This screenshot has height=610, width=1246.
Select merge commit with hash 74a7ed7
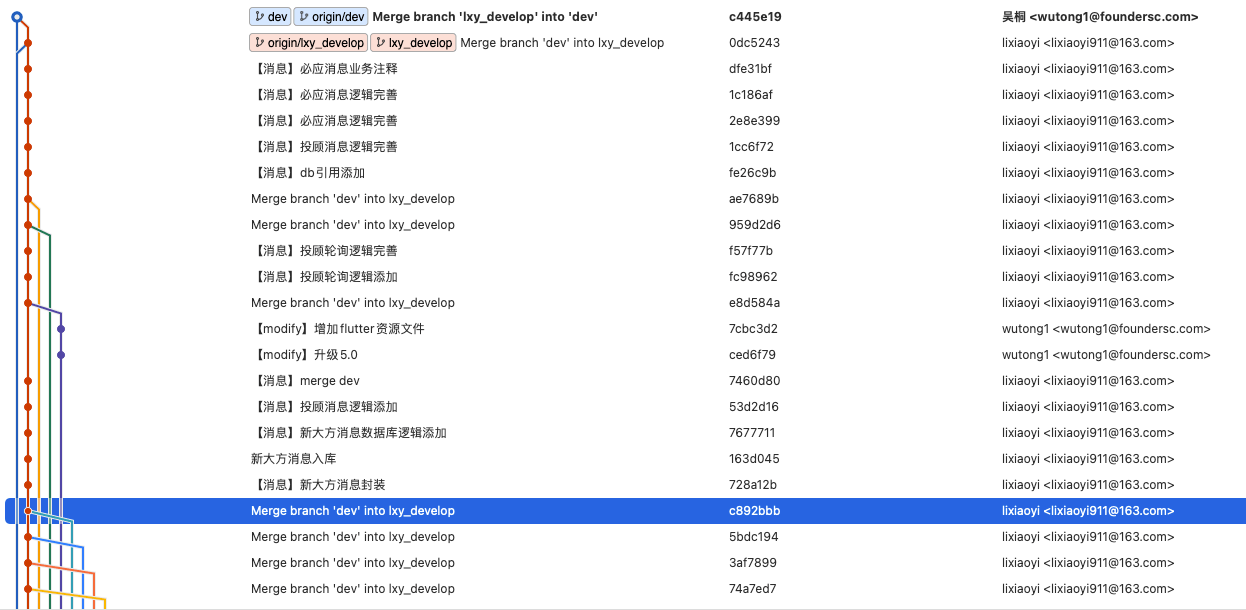752,589
